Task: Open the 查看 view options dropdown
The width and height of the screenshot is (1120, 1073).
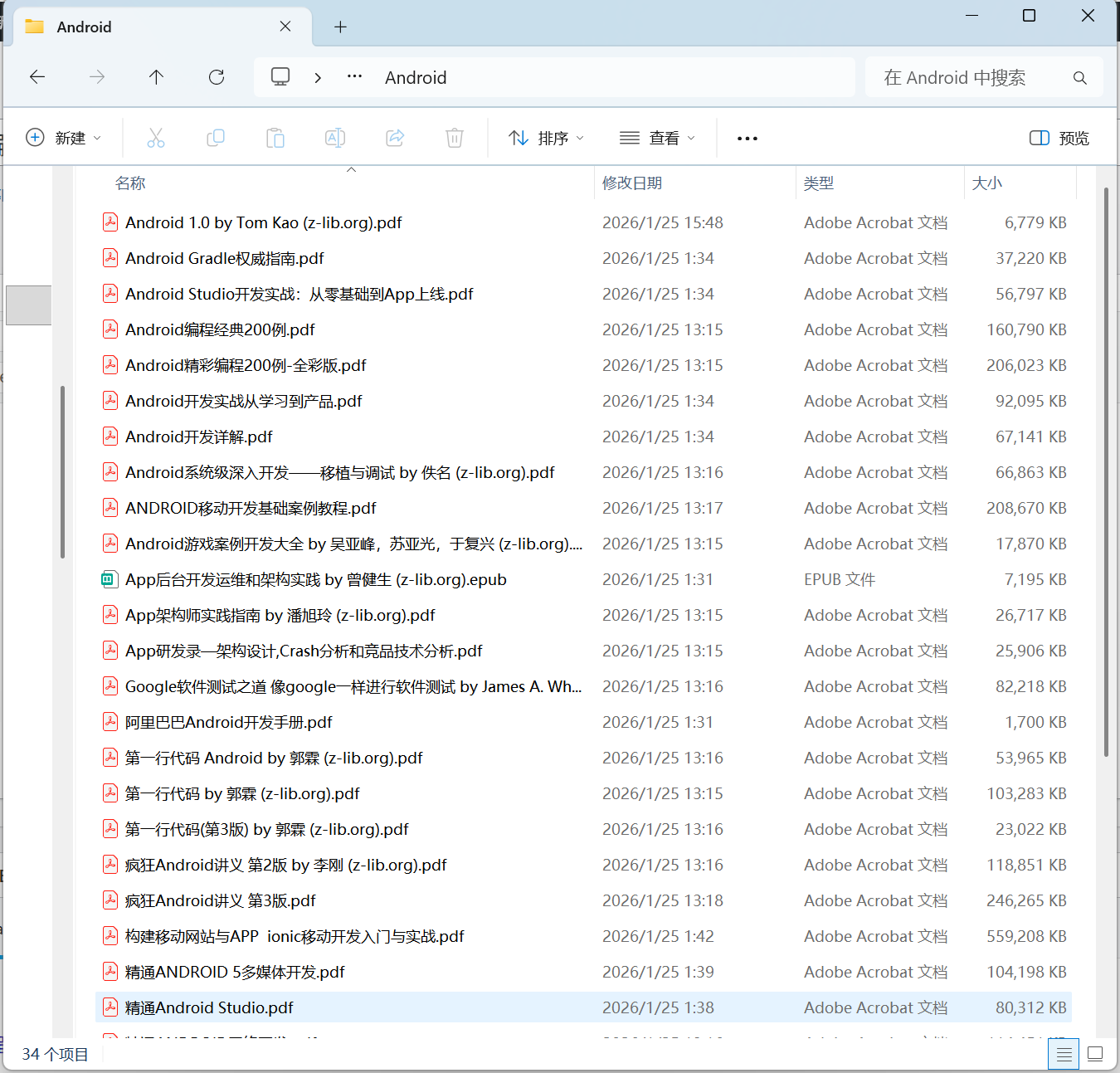Action: pyautogui.click(x=657, y=138)
